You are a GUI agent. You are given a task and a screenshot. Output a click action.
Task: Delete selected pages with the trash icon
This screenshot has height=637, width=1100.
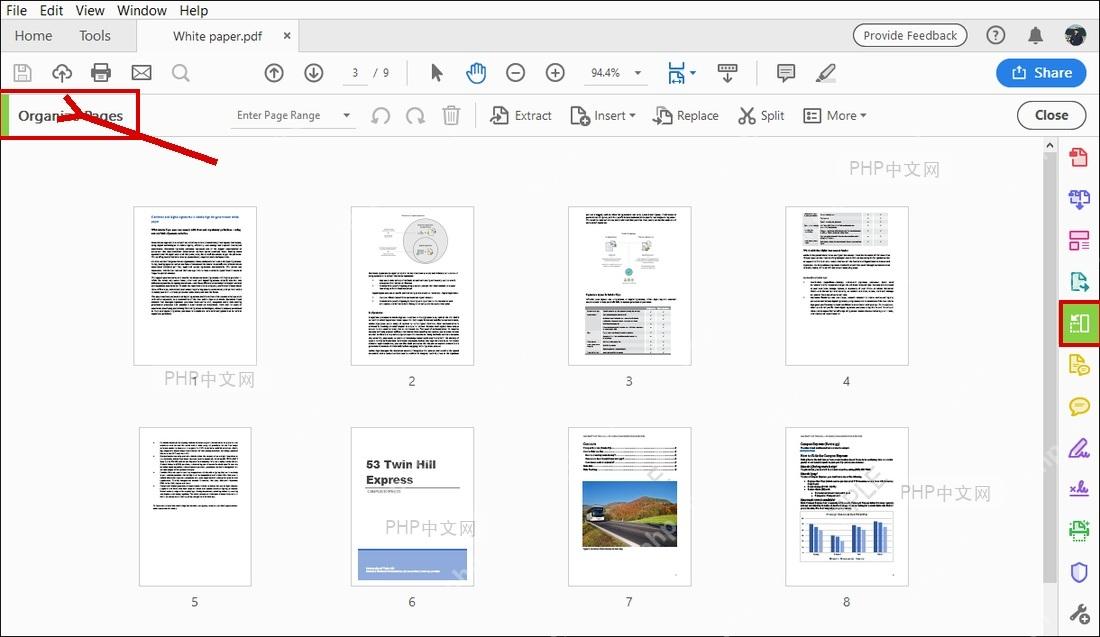click(x=451, y=116)
